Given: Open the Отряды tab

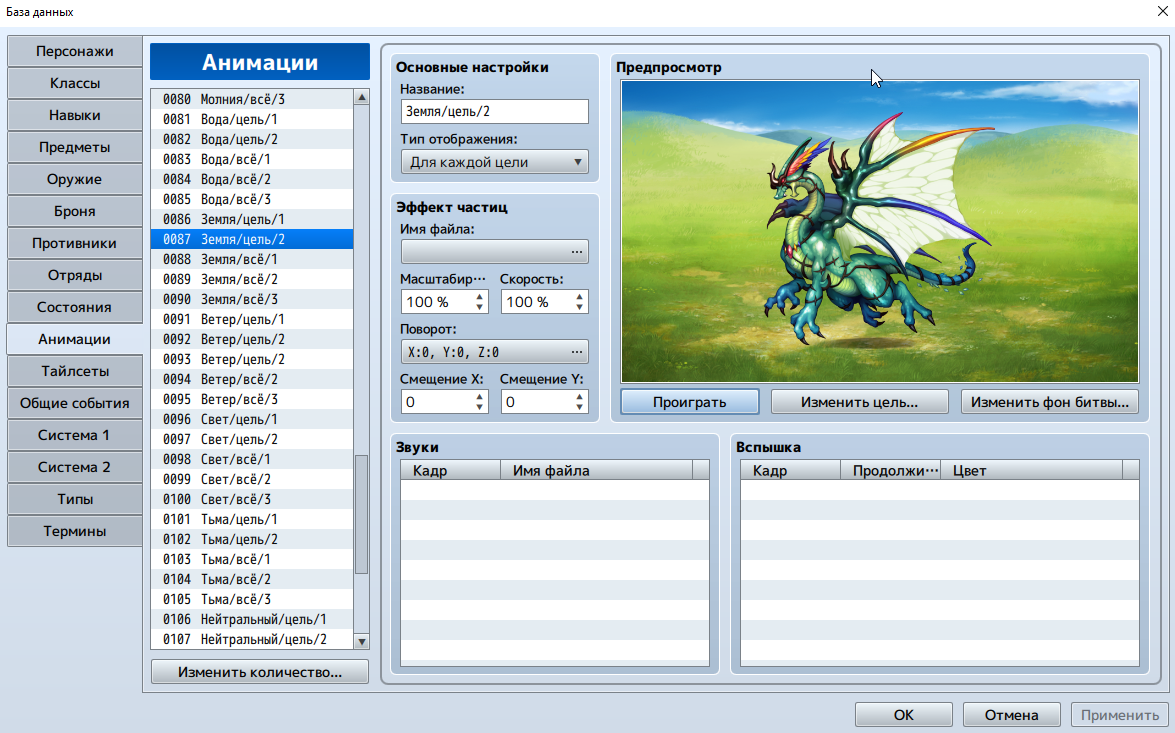Looking at the screenshot, I should click(x=75, y=275).
